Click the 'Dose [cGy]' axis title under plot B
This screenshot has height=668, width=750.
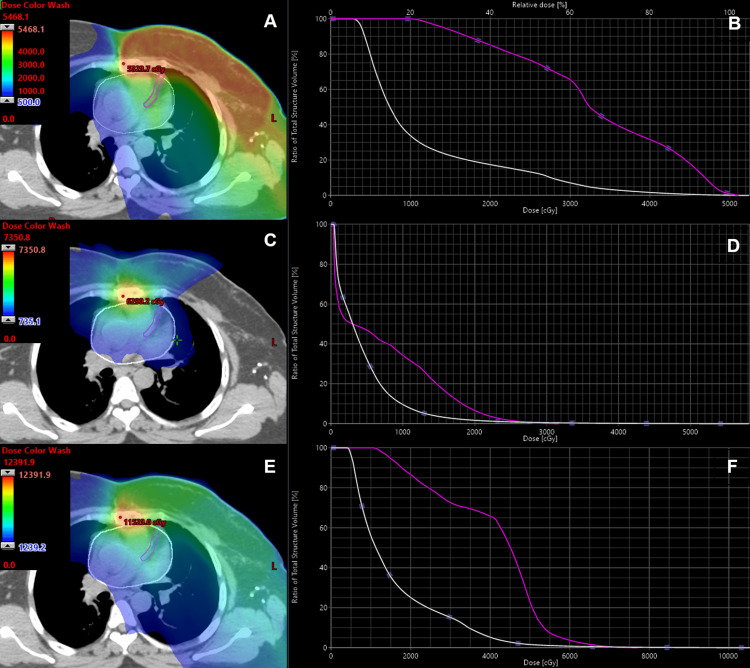(x=540, y=210)
